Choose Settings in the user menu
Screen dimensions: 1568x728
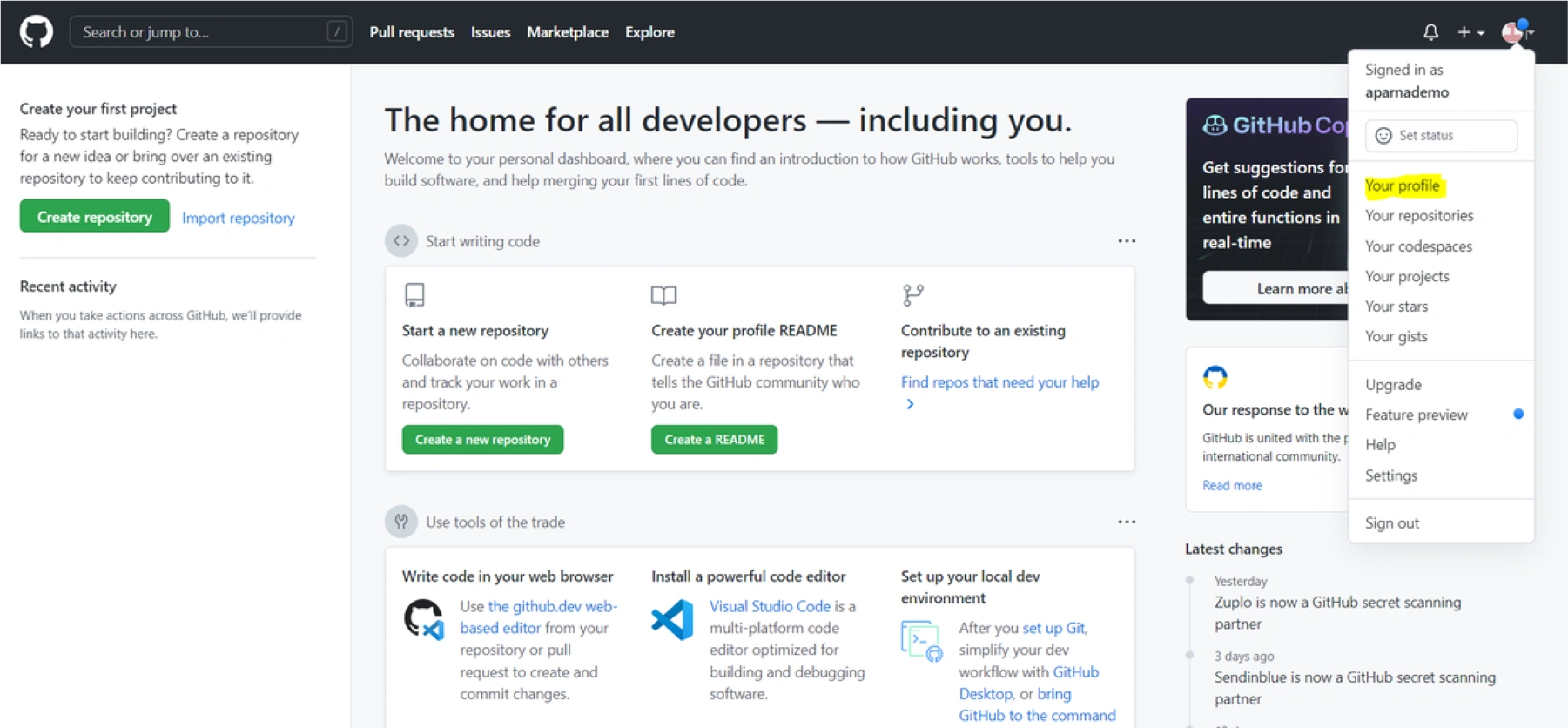pyautogui.click(x=1390, y=475)
